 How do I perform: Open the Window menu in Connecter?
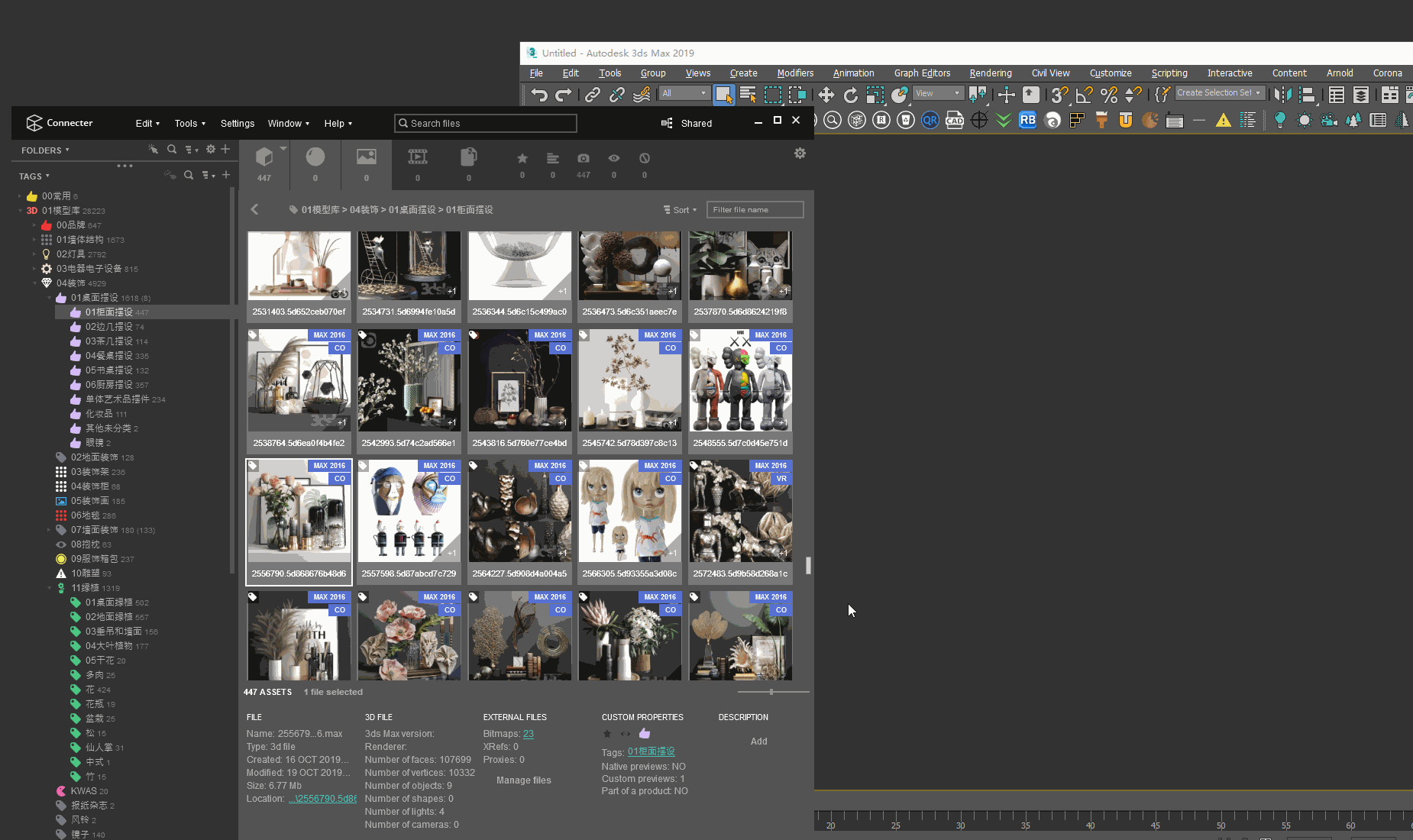[x=288, y=123]
